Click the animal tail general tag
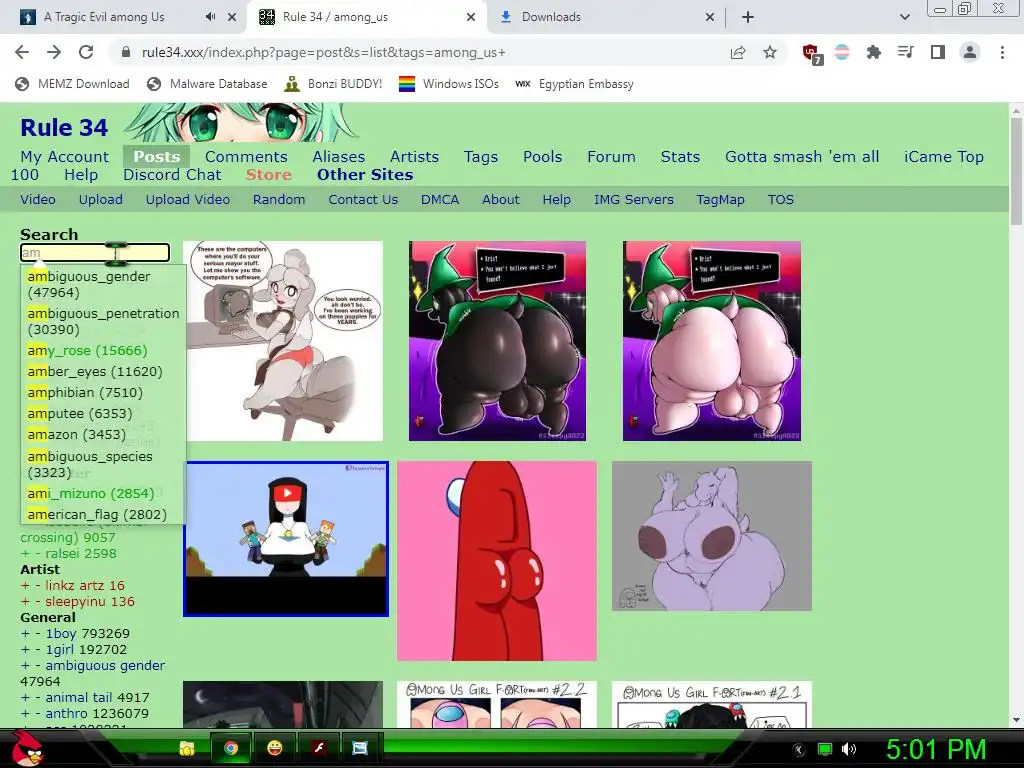Image resolution: width=1024 pixels, height=768 pixels. pos(78,697)
